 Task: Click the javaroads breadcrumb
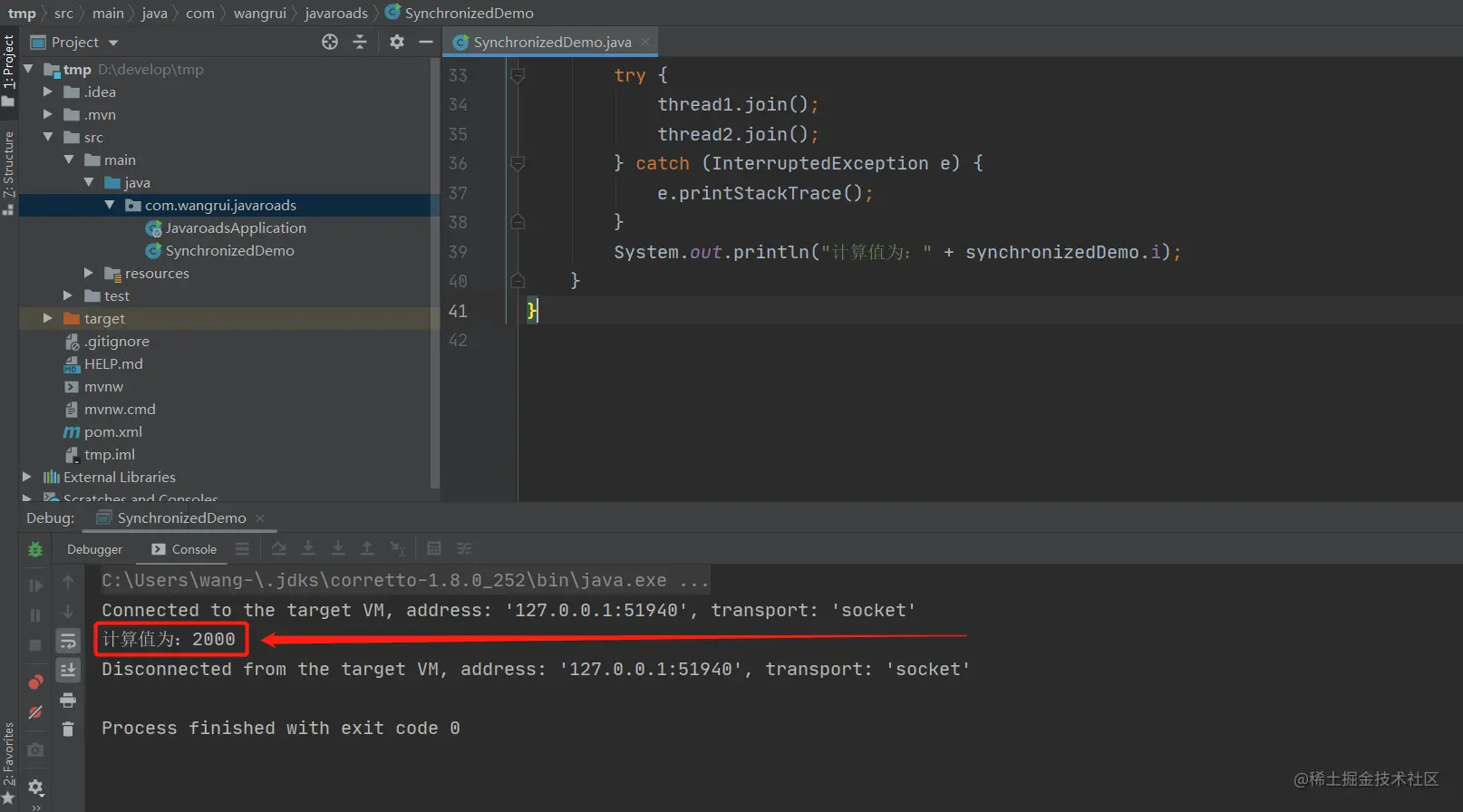click(x=336, y=13)
